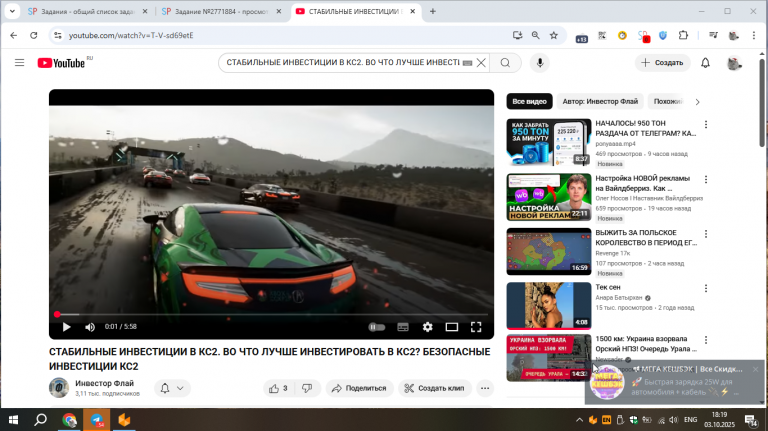Turn on subtitles in the player
This screenshot has width=768, height=431.
coord(403,327)
